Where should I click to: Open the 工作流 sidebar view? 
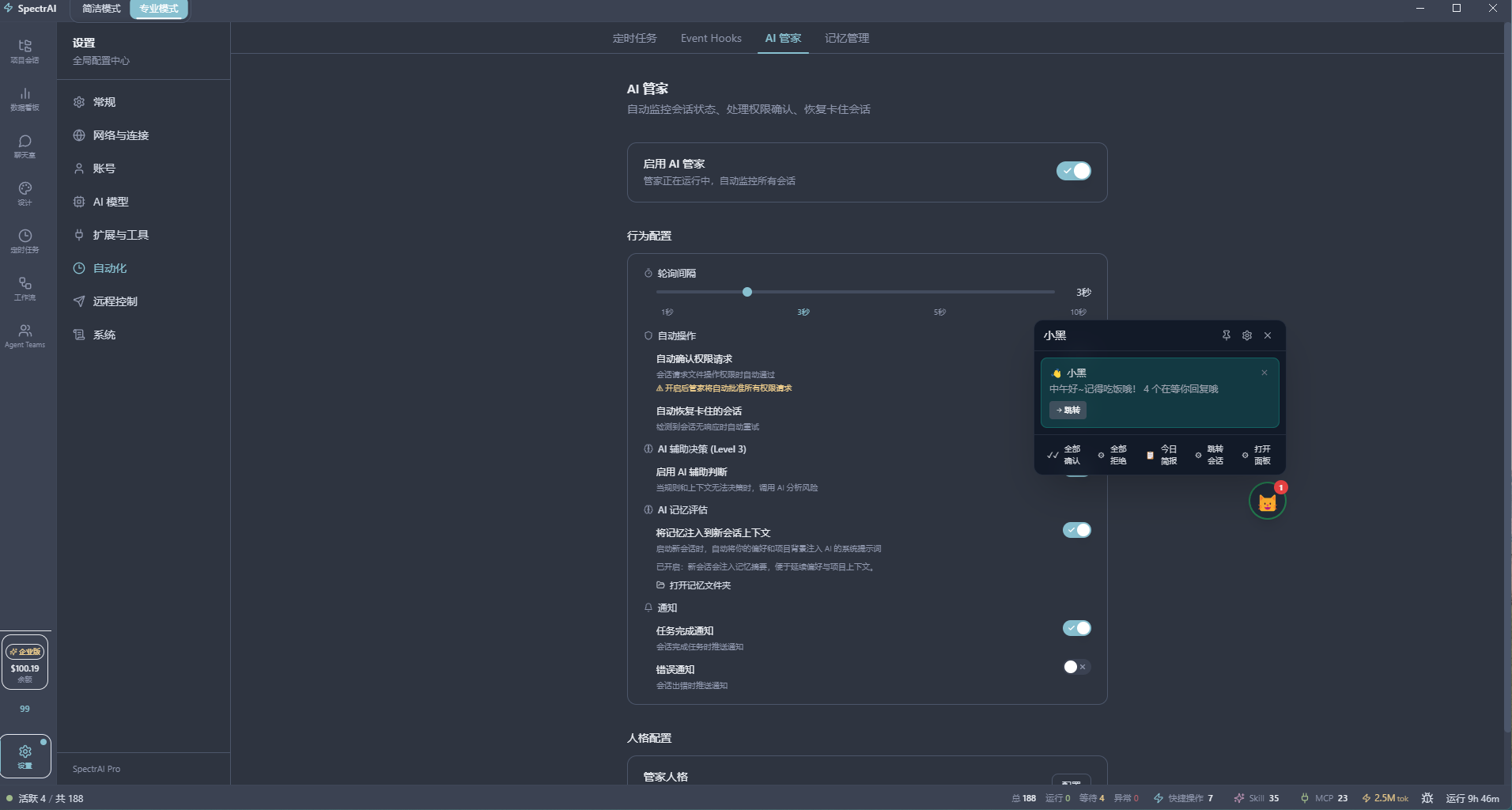[25, 289]
